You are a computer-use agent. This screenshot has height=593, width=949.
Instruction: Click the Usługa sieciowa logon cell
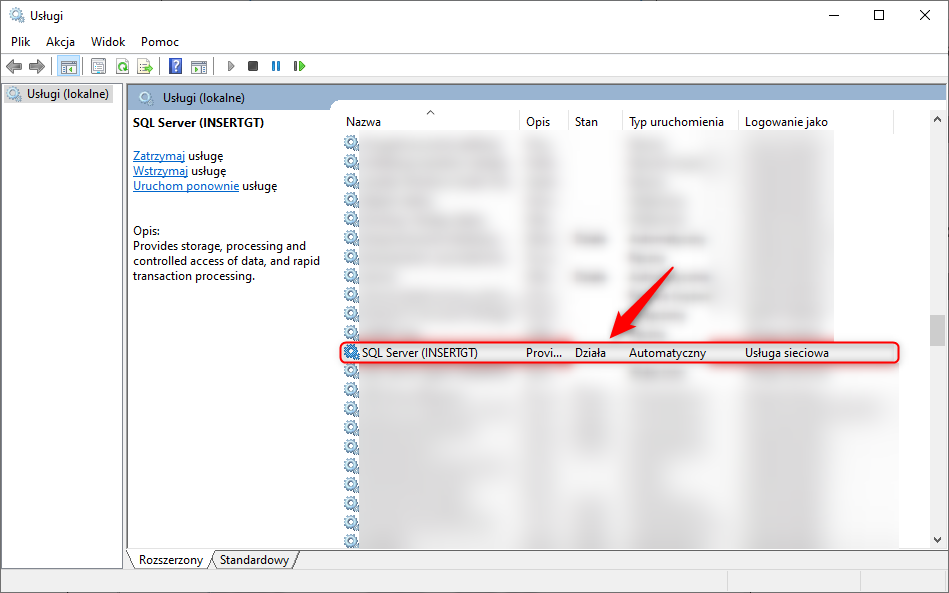coord(787,353)
